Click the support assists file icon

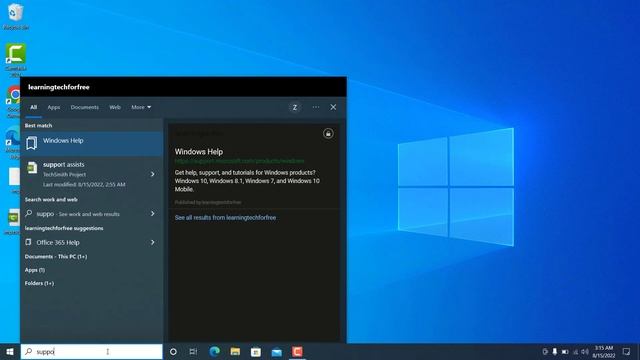(32, 167)
